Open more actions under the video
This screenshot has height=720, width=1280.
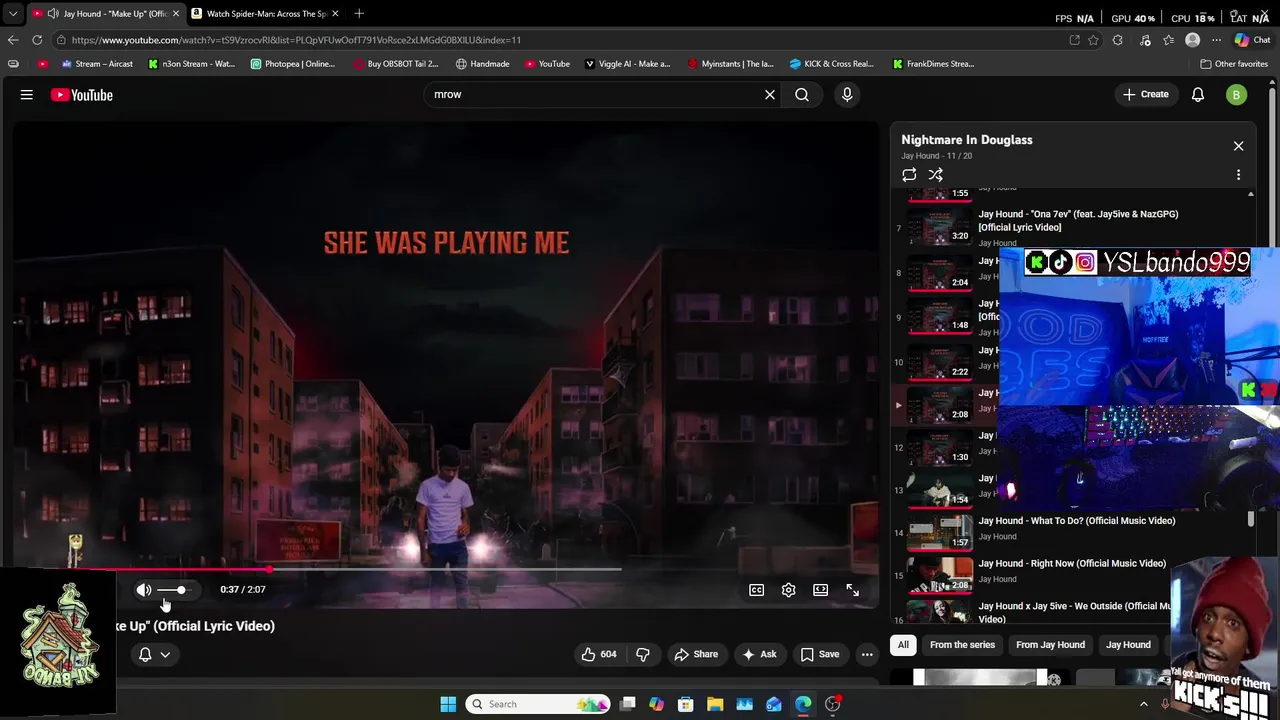click(x=867, y=654)
